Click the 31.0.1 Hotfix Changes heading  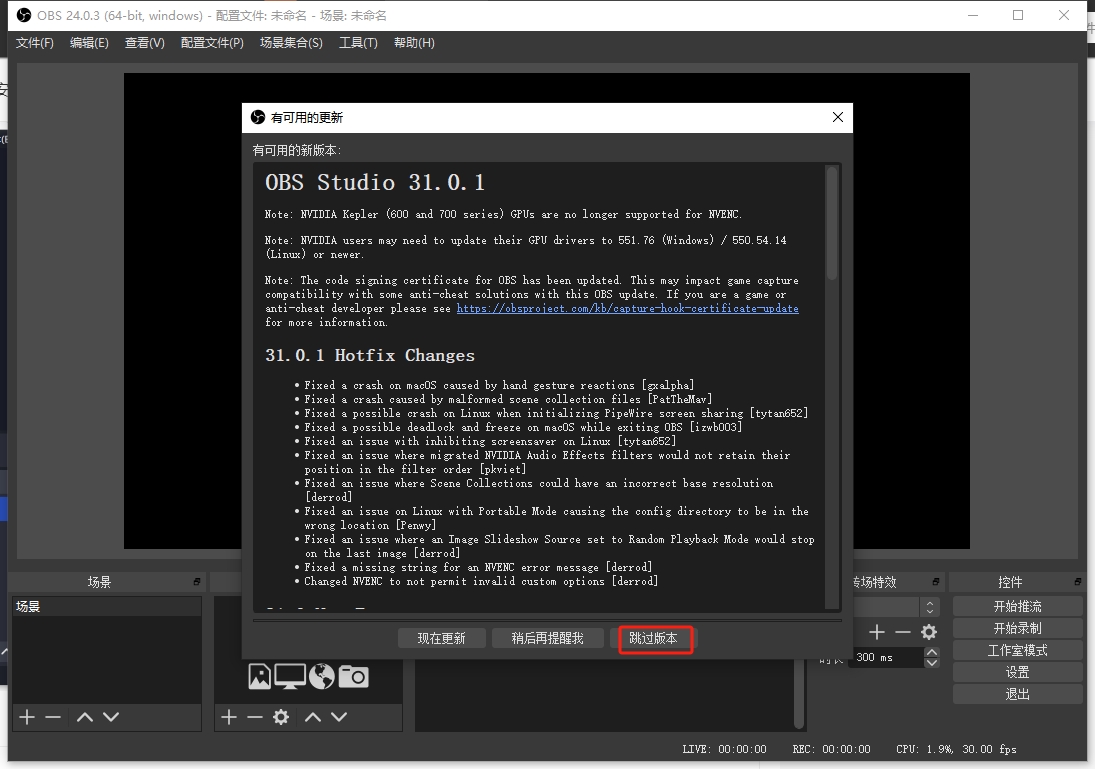369,356
